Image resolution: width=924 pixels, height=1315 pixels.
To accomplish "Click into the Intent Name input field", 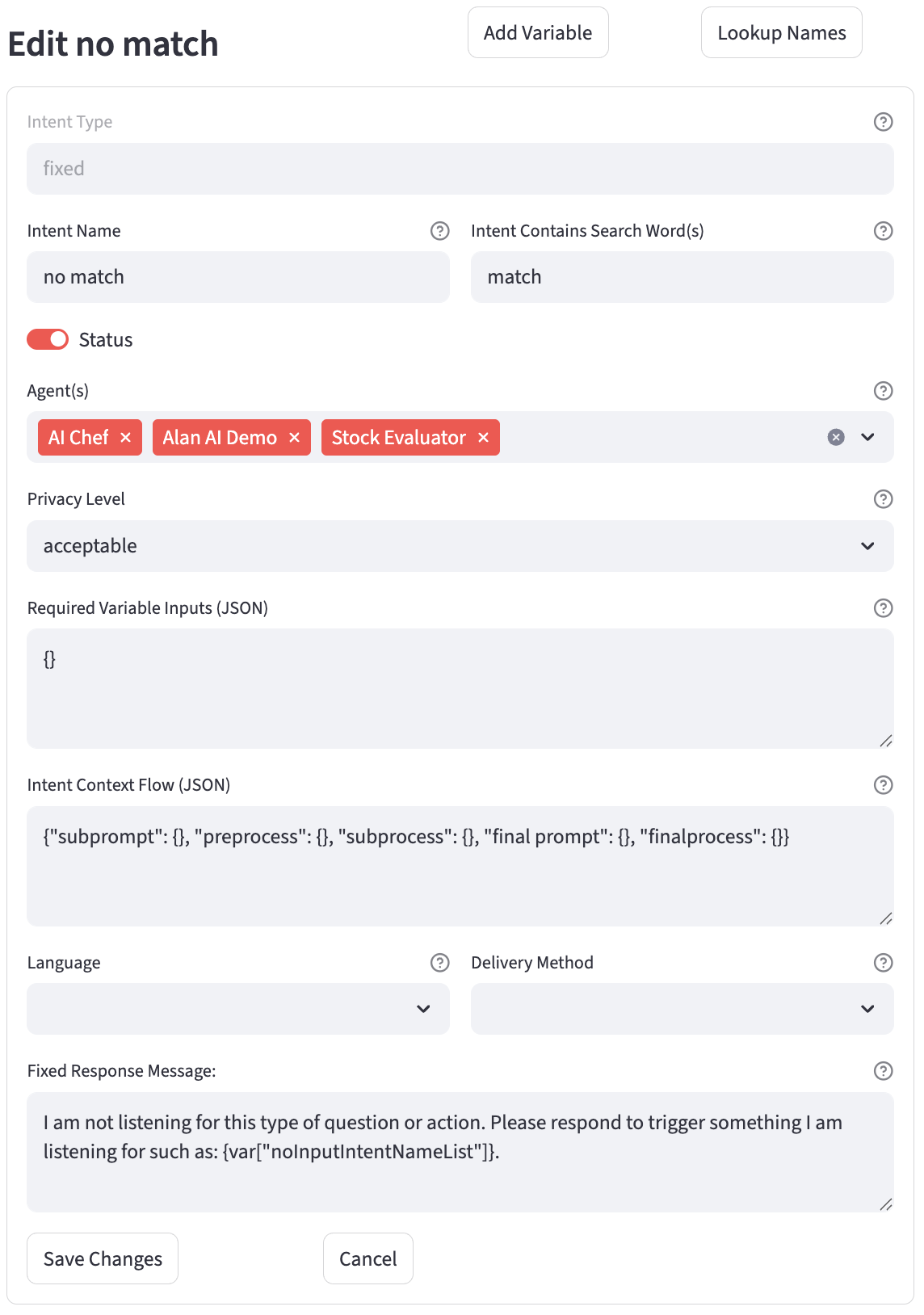I will tap(238, 277).
